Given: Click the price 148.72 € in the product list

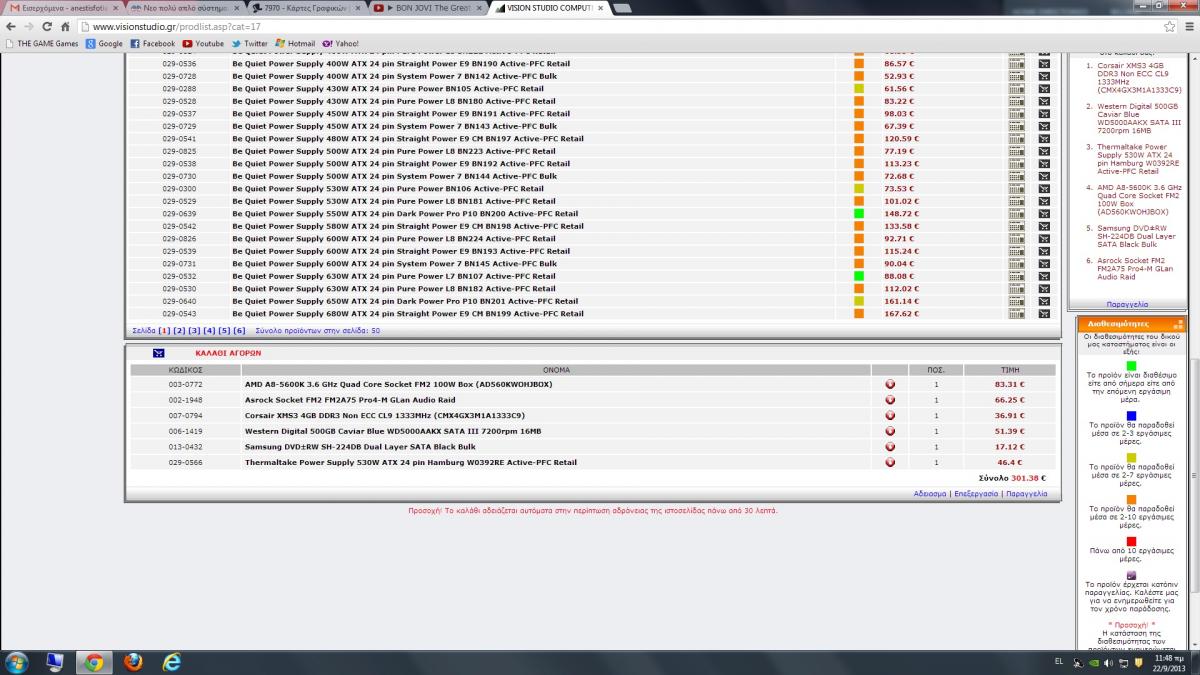Looking at the screenshot, I should pos(900,214).
